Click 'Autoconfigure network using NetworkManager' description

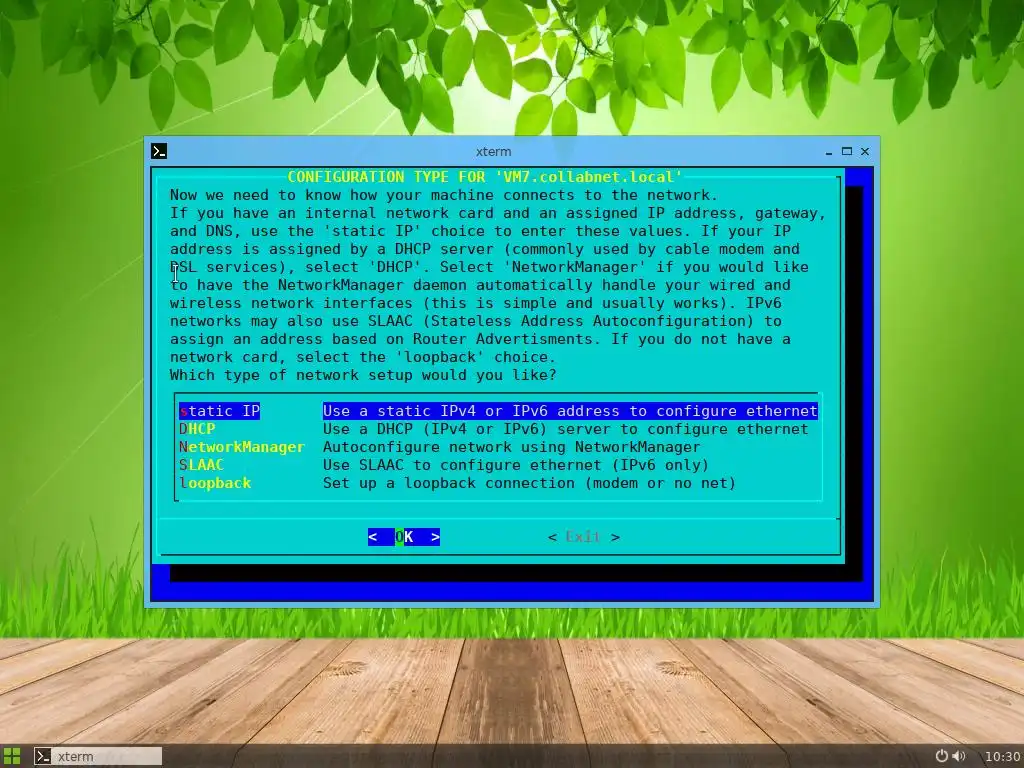coord(511,447)
